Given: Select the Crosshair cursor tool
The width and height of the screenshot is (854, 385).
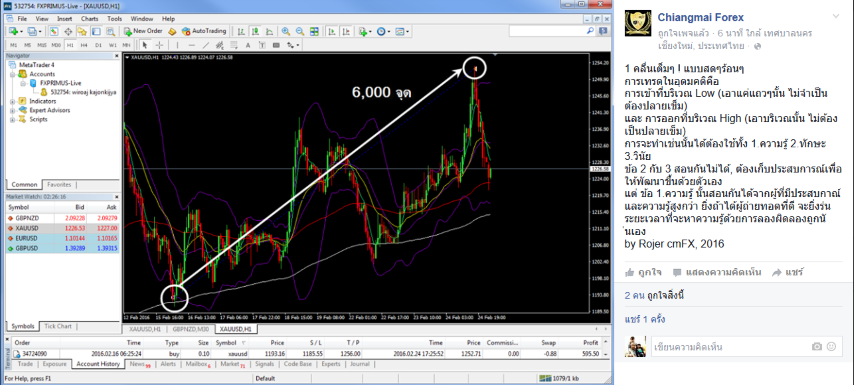Looking at the screenshot, I should point(160,45).
